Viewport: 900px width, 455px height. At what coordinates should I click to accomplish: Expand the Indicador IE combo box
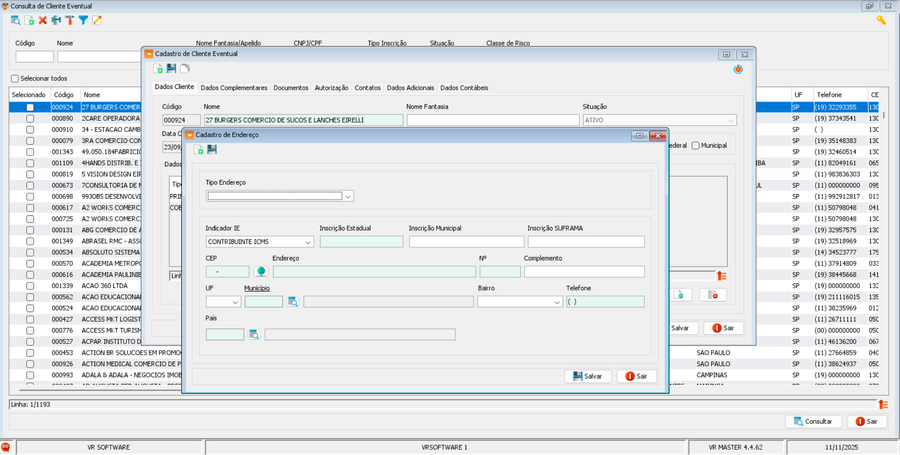coord(307,242)
